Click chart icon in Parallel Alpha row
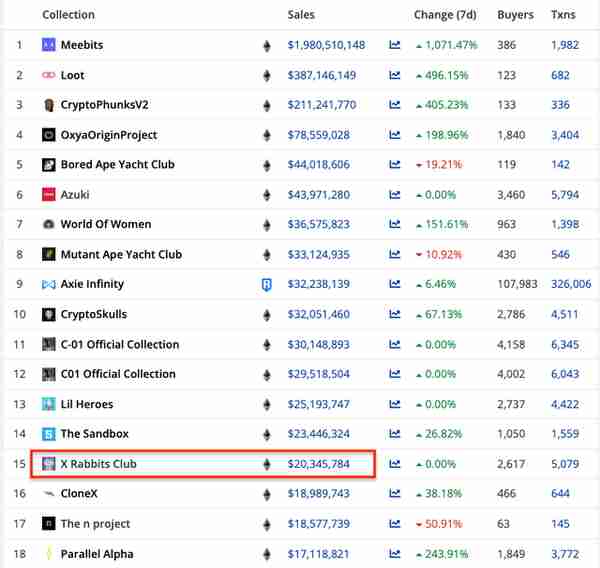This screenshot has width=600, height=568. (395, 554)
